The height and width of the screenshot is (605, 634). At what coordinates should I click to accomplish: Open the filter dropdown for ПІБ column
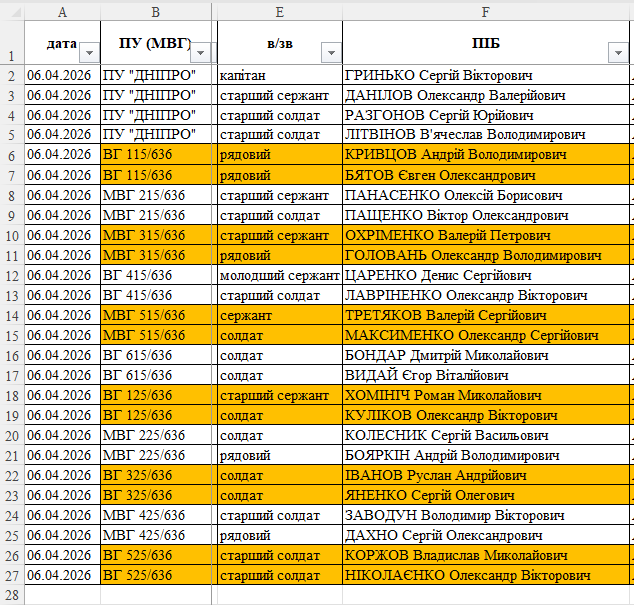618,53
